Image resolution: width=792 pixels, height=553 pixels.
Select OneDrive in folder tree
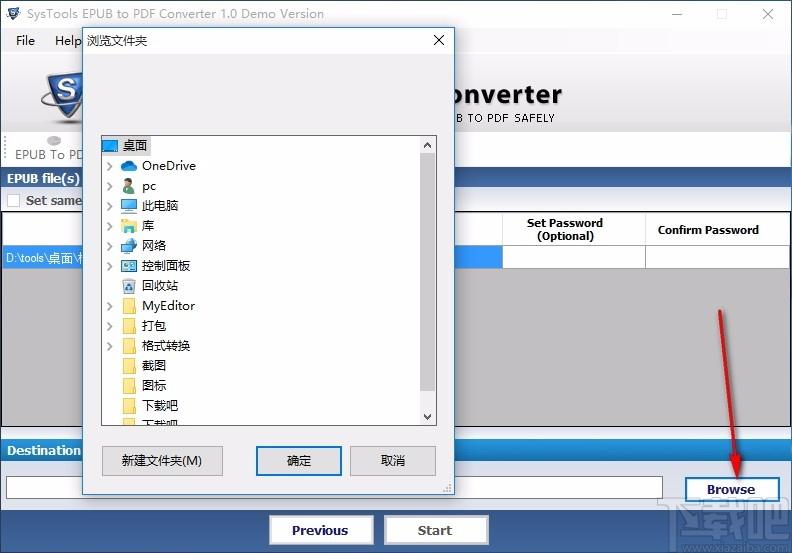[x=169, y=166]
